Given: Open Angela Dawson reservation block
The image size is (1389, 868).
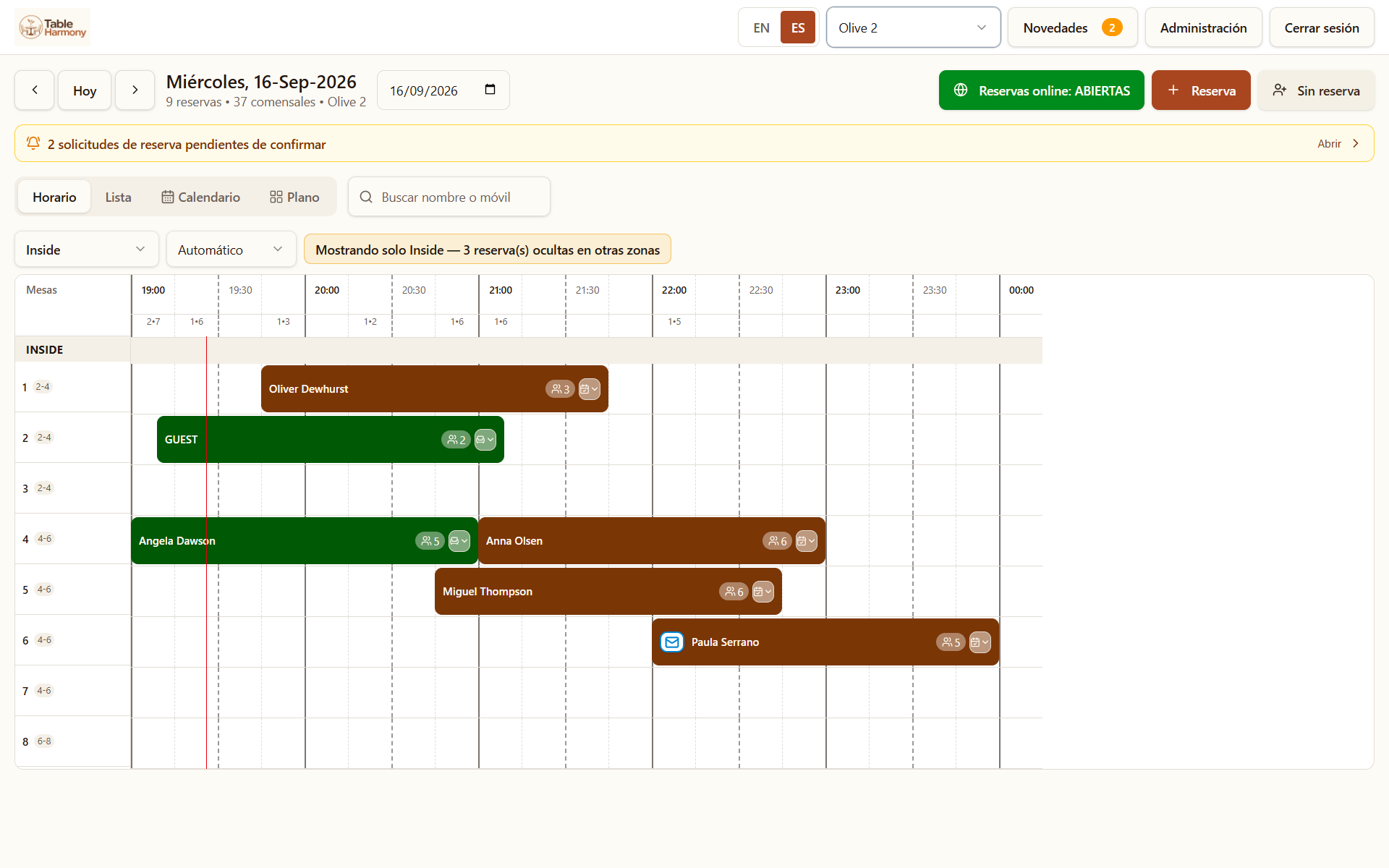Looking at the screenshot, I should click(x=305, y=540).
